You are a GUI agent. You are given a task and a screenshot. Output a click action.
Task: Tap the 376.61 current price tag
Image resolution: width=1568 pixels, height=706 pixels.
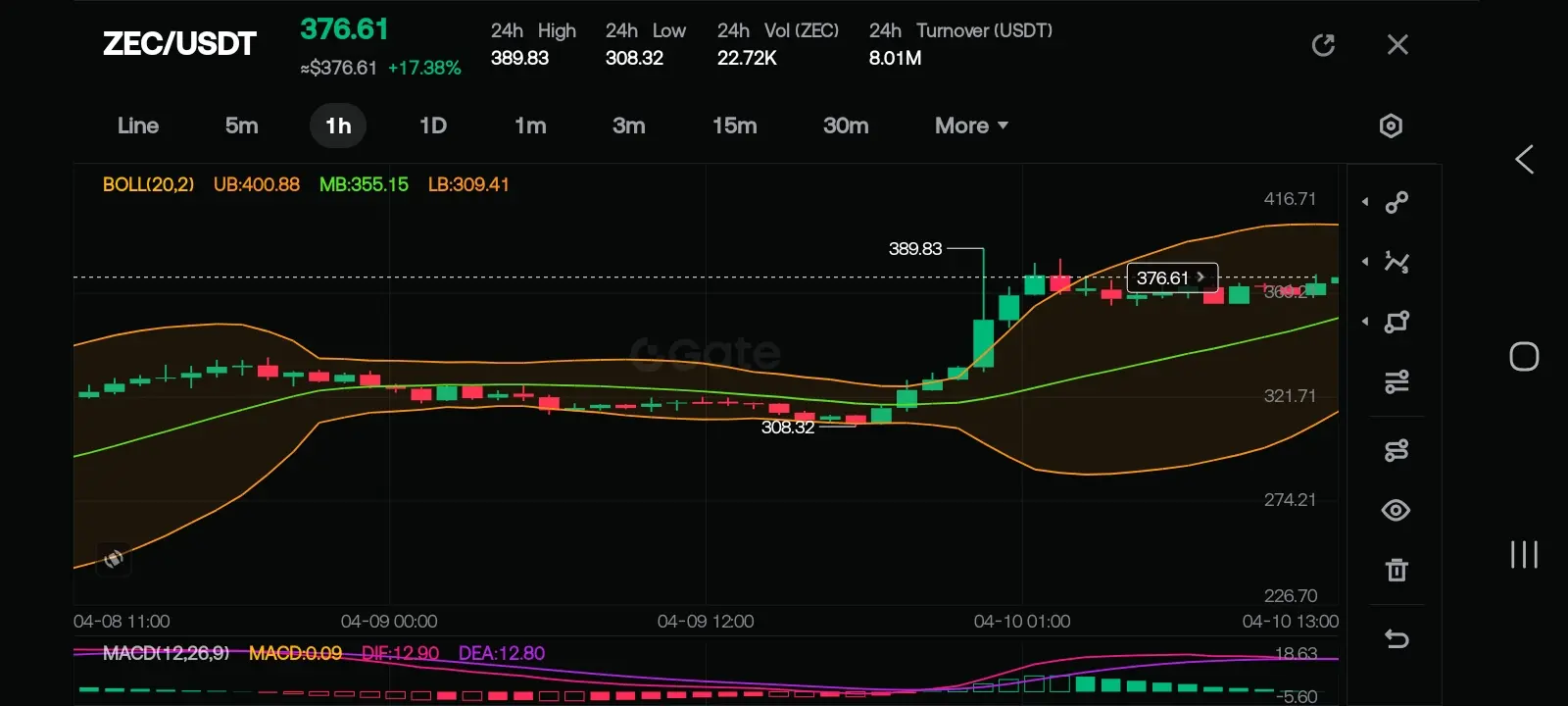1172,277
